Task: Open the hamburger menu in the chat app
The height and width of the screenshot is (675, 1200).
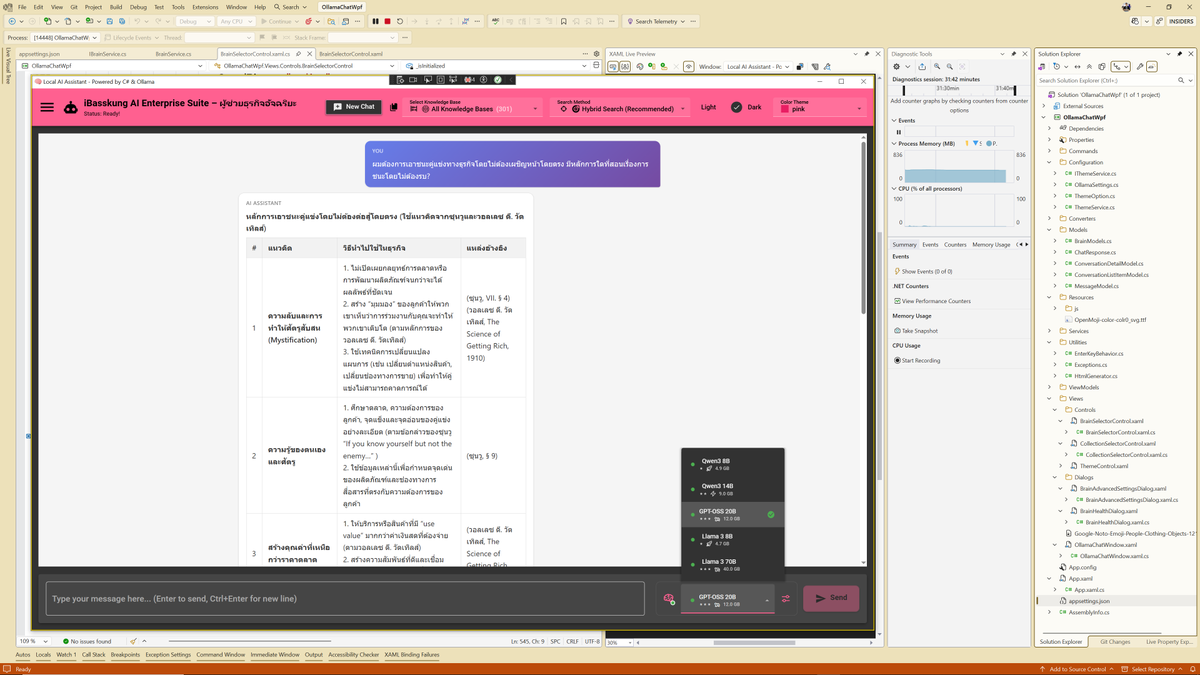Action: pos(47,107)
